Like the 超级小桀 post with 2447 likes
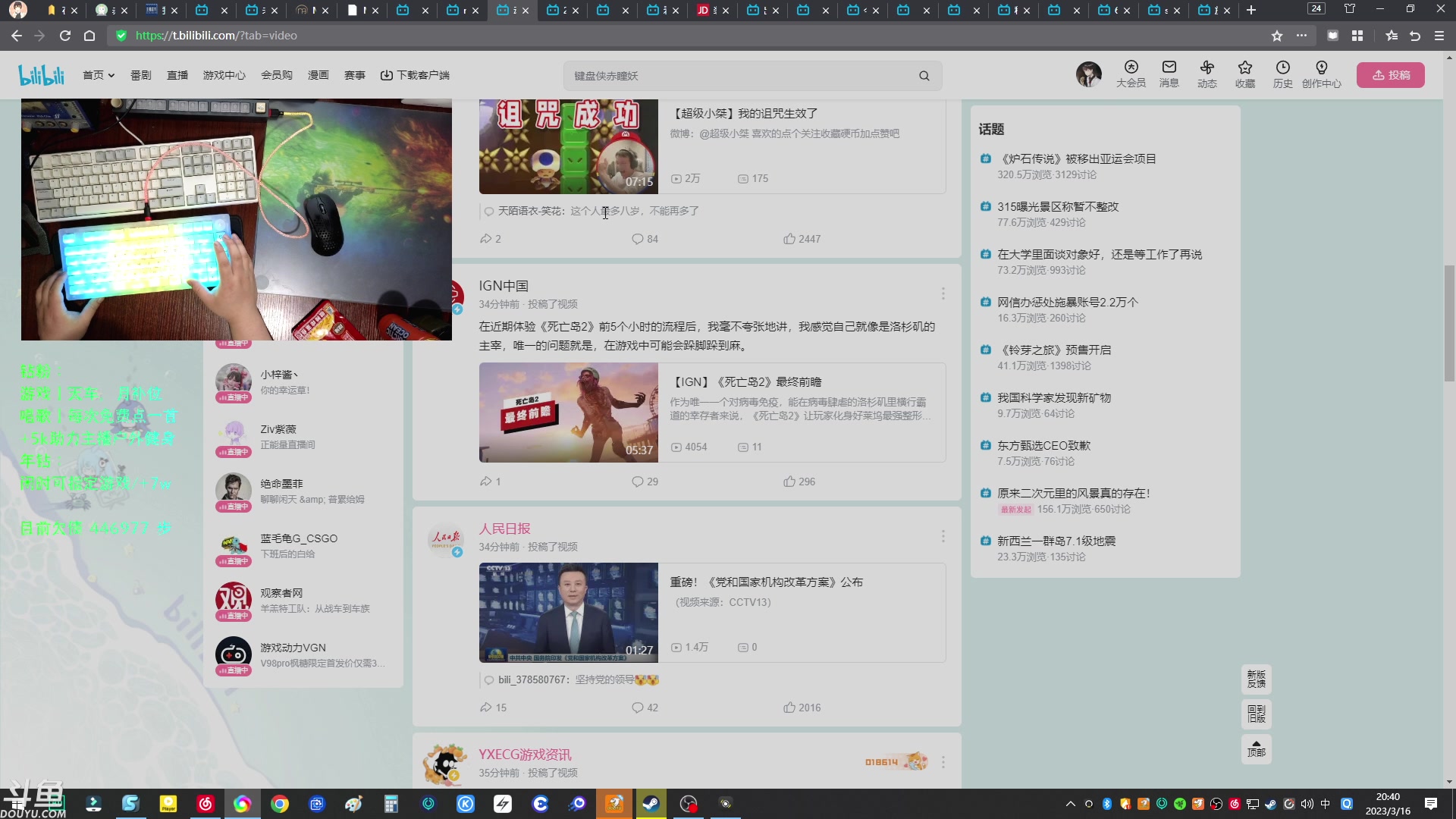This screenshot has width=1456, height=819. click(x=802, y=239)
